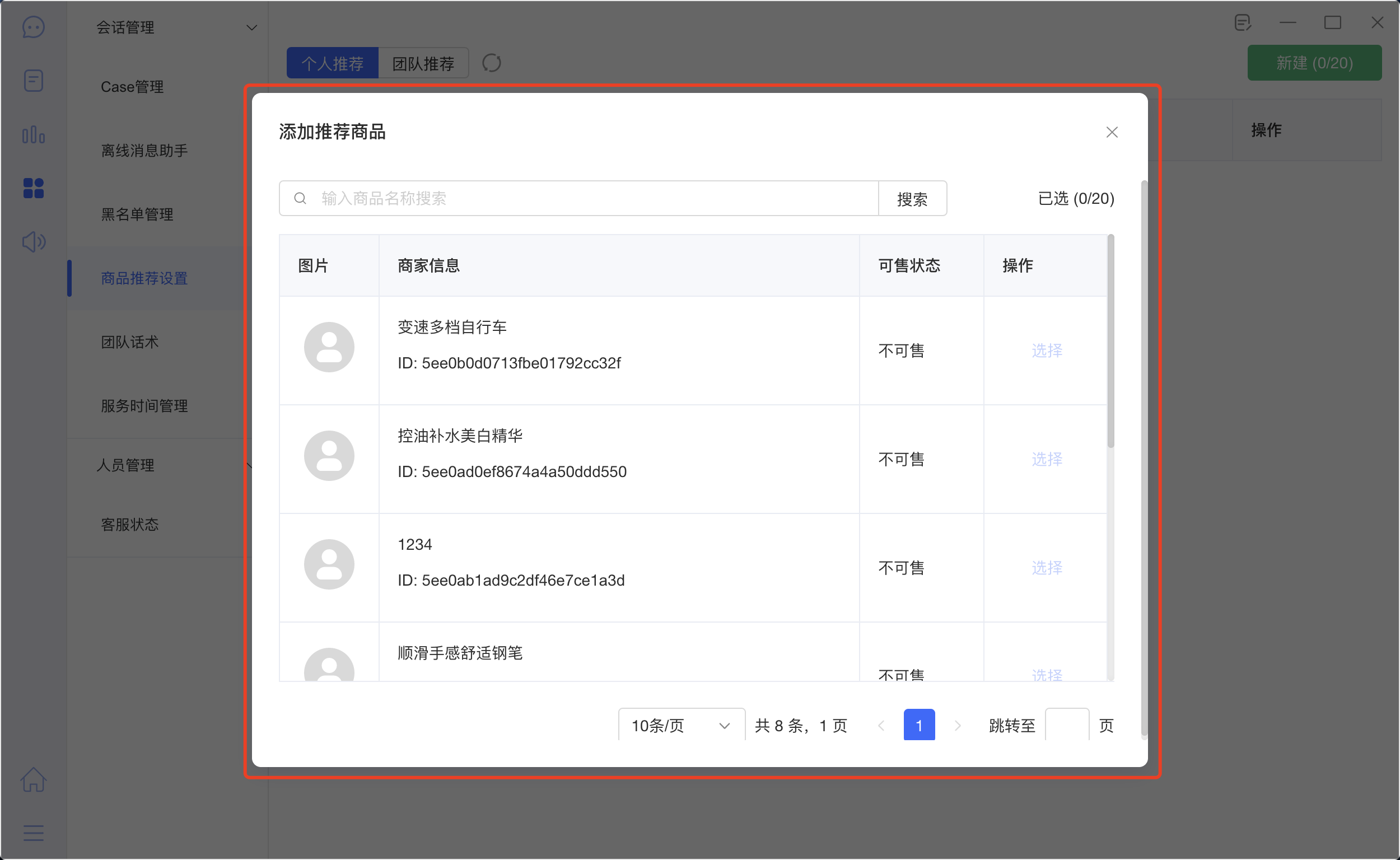The height and width of the screenshot is (860, 1400).
Task: Click the refresh icon beside 团队推荐
Action: pos(492,63)
